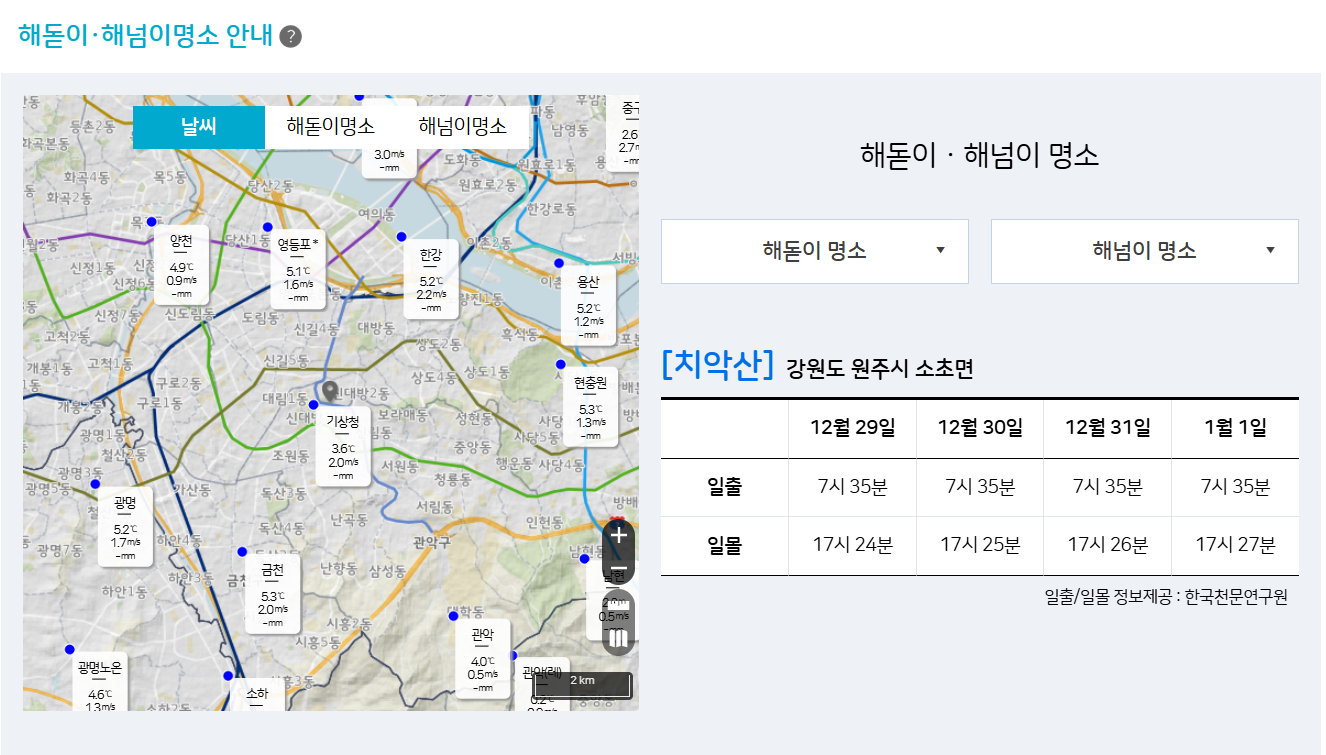Screen dimensions: 1326x755
Task: Open the map style selector icon
Action: click(619, 637)
